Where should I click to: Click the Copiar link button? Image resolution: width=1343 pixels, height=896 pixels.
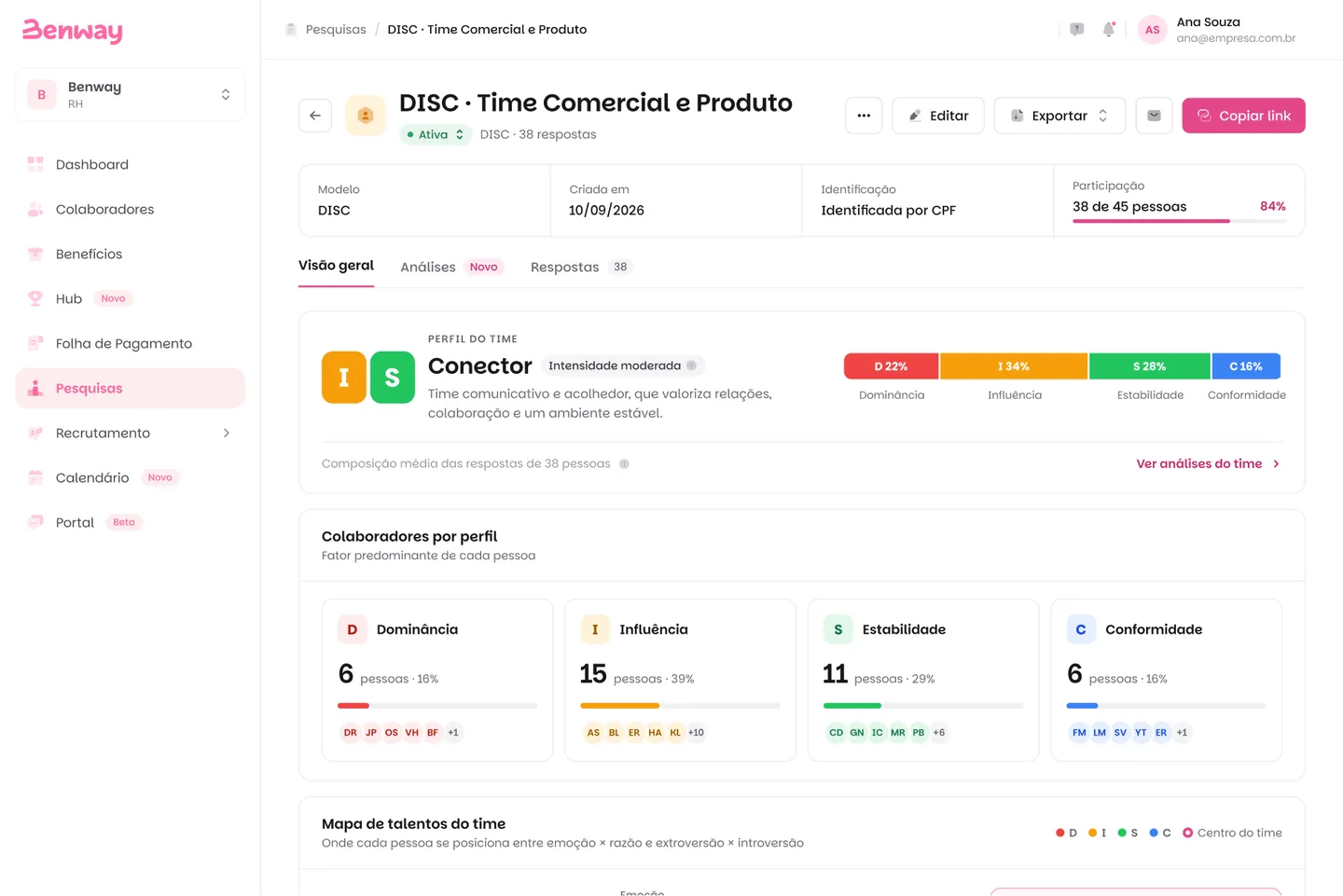click(x=1244, y=116)
